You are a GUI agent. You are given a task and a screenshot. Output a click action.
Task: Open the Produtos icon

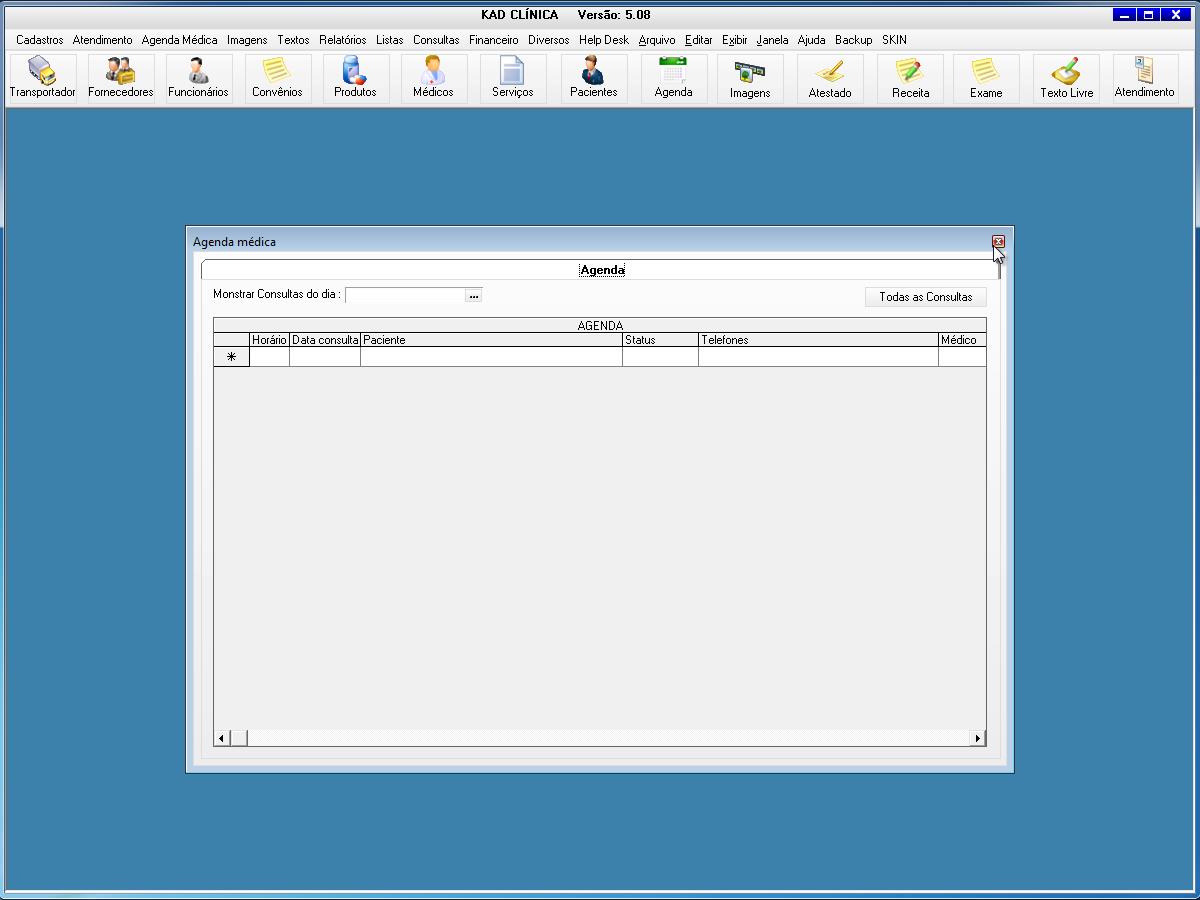355,78
